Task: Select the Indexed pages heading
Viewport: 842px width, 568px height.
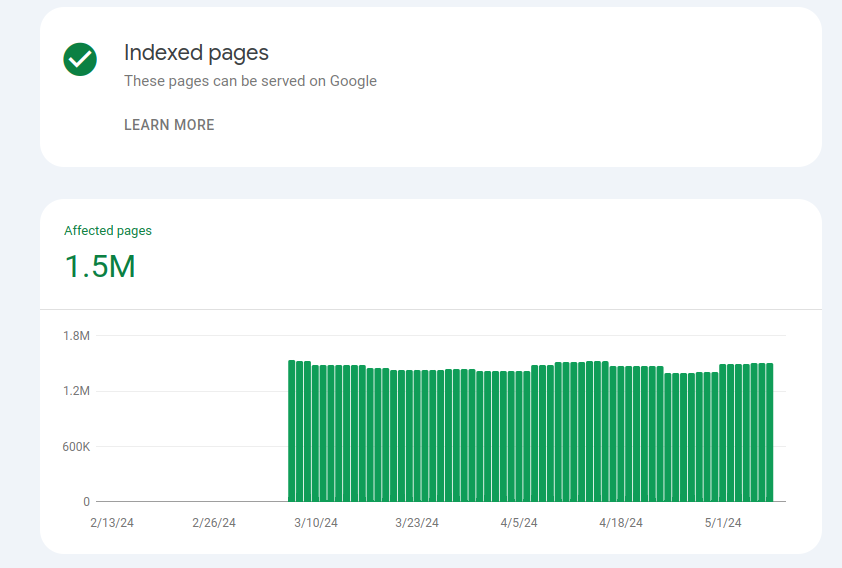Action: point(196,53)
